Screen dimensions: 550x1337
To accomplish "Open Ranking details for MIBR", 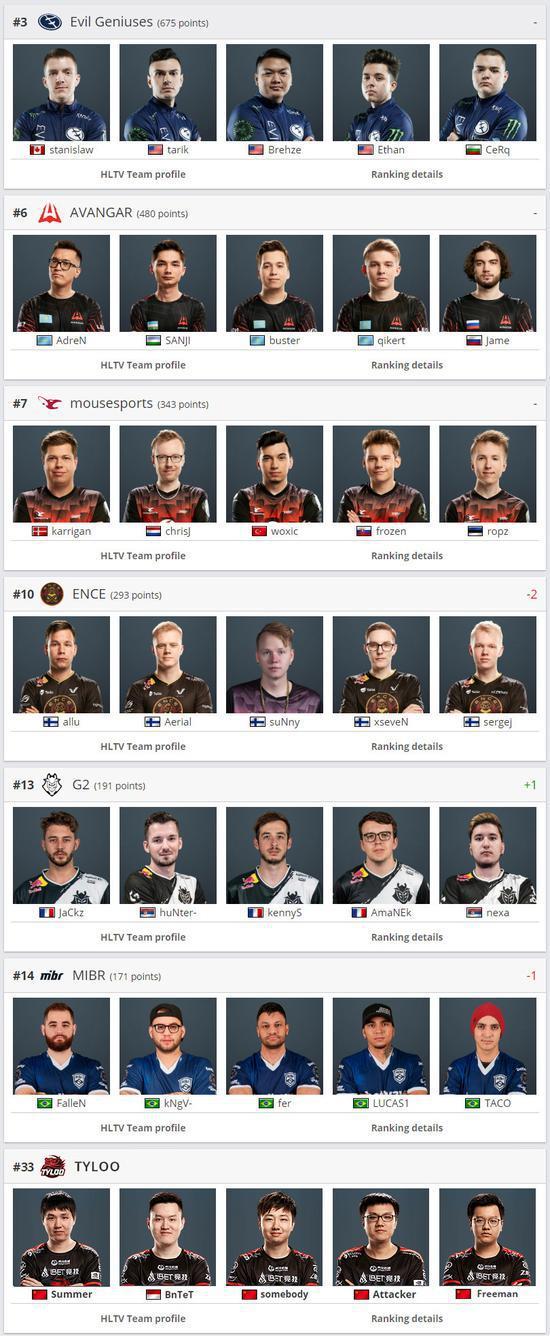I will coord(407,1128).
